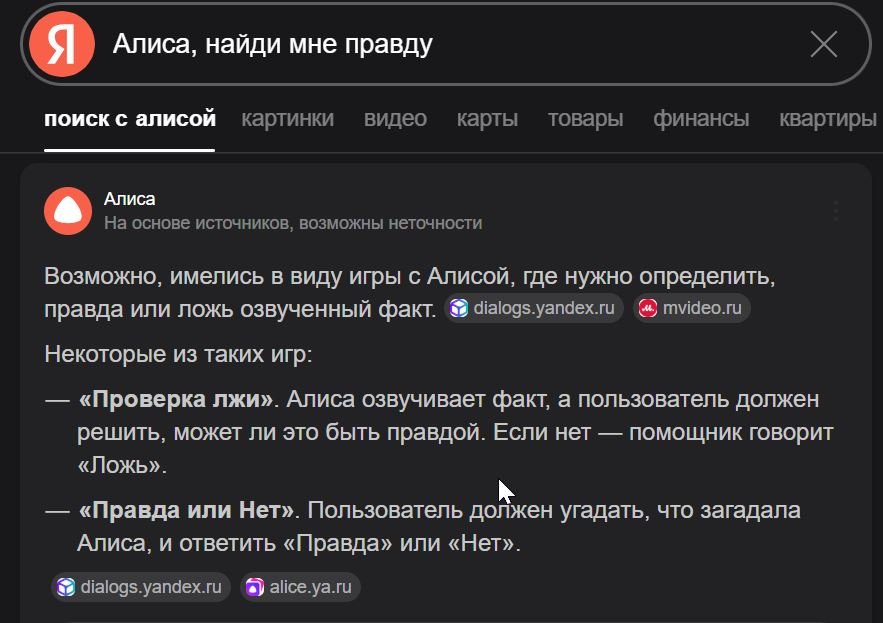
Task: Click the Alice avatar icon
Action: pyautogui.click(x=68, y=211)
